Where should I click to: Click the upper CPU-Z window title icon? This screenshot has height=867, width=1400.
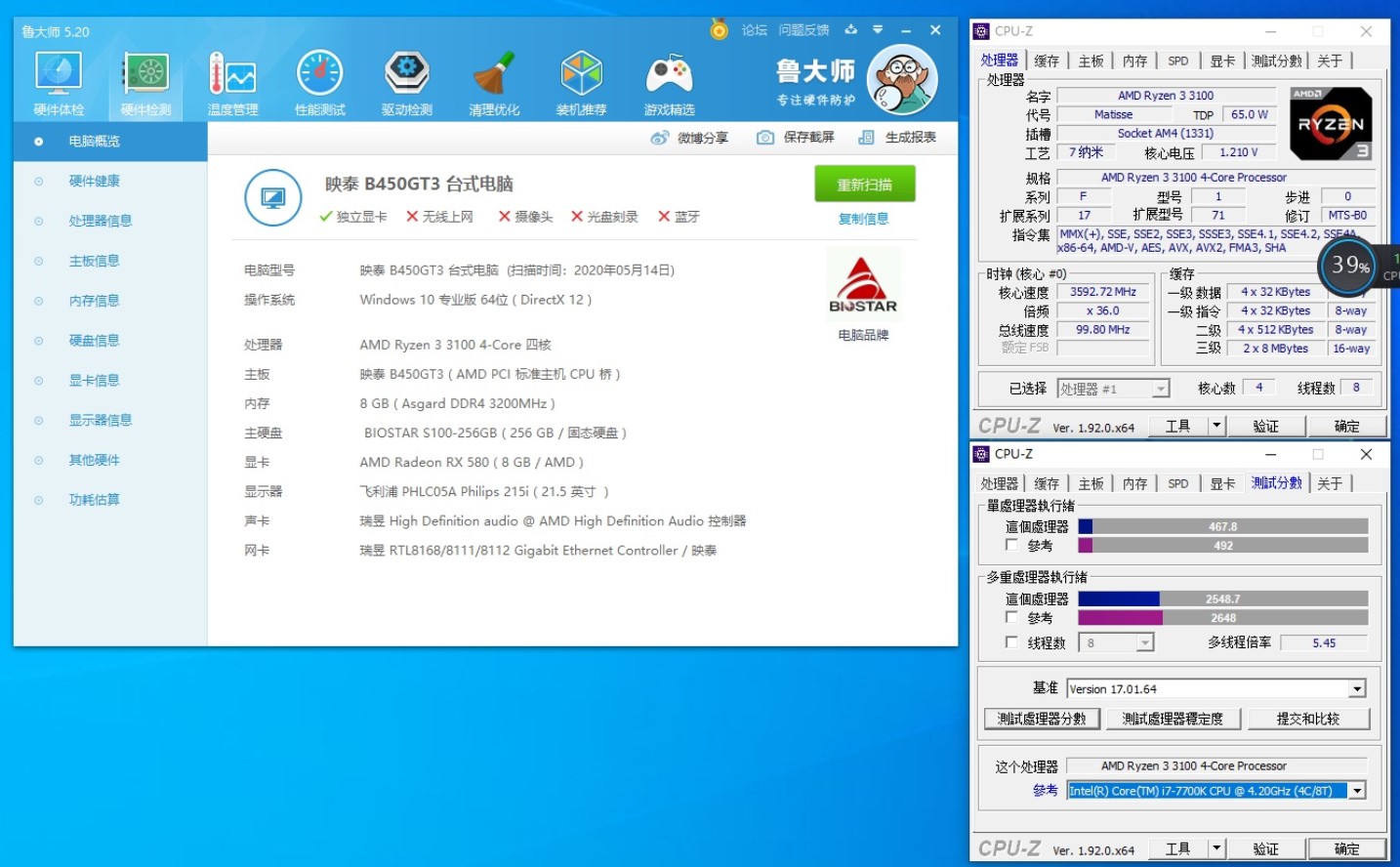[981, 31]
